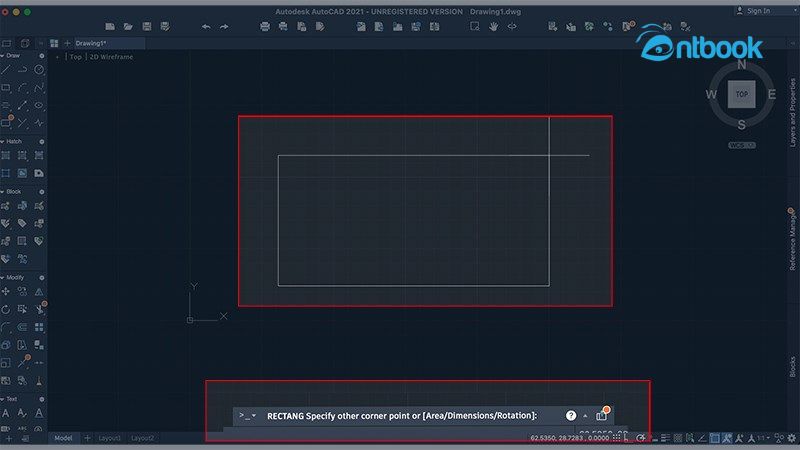Select the Rotate tool in the Modify panel
The height and width of the screenshot is (450, 800).
click(6, 309)
